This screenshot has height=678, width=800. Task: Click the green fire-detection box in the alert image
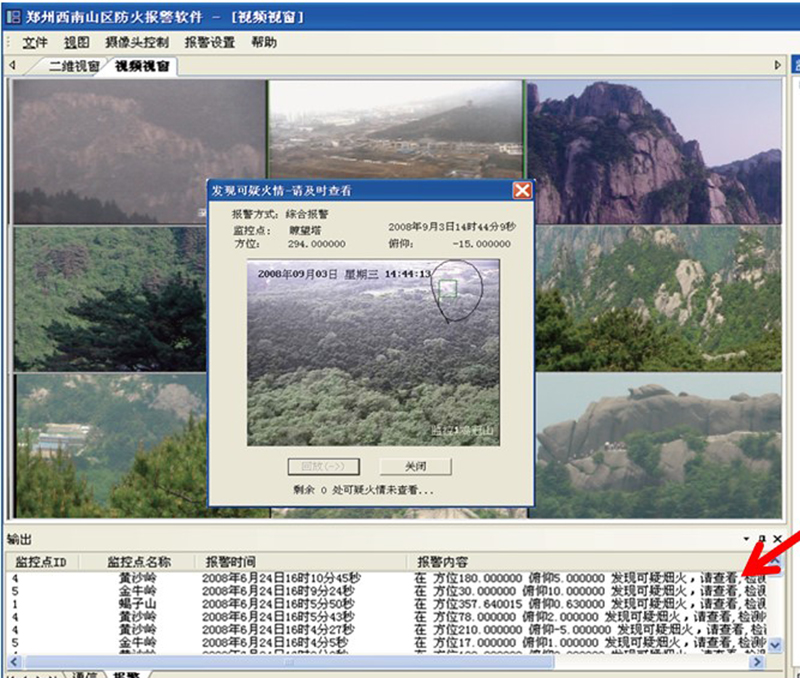pyautogui.click(x=448, y=289)
